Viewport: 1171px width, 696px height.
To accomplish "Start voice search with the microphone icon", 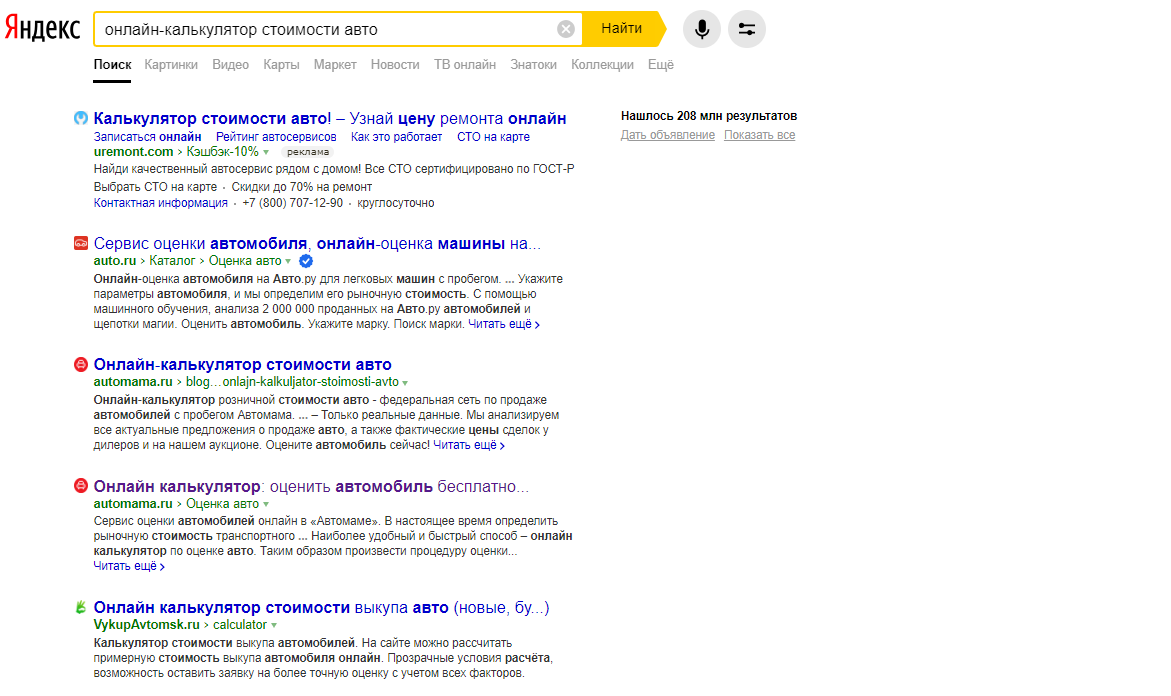I will click(702, 29).
